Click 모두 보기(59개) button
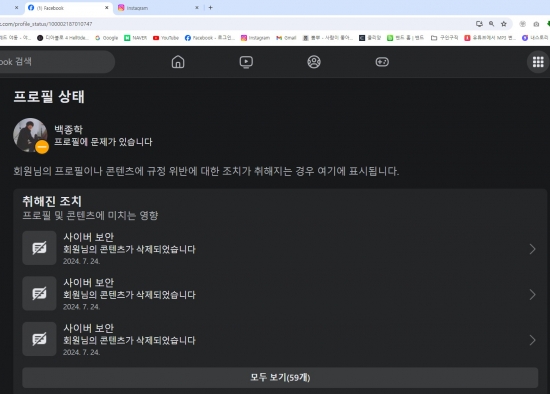Image resolution: width=550 pixels, height=394 pixels. pos(280,378)
